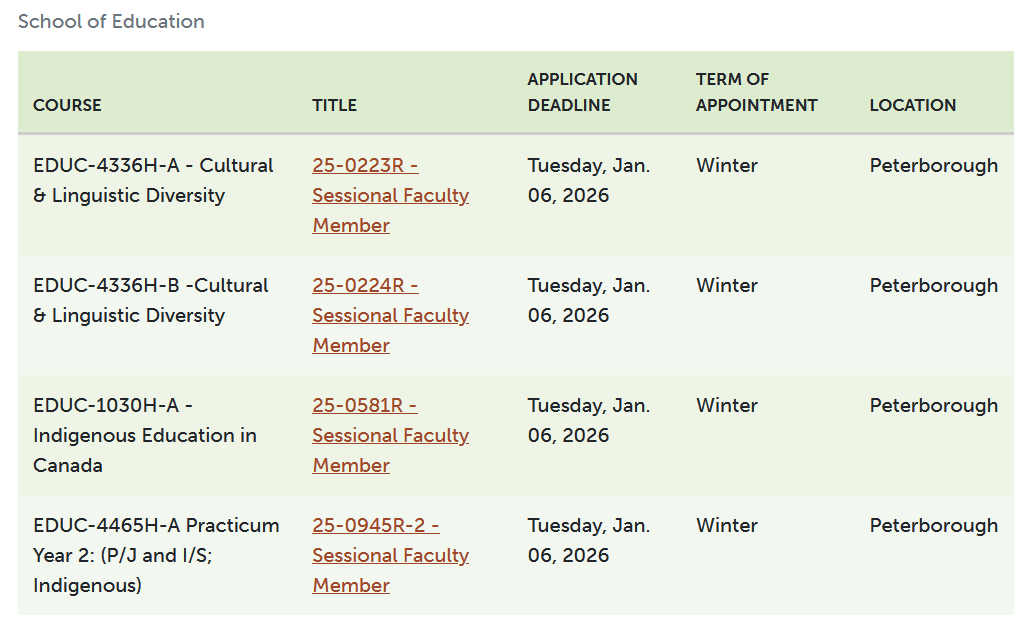Screen dimensions: 1026x634
Task: Open the 25-0945R-2 Sessional Faculty Member posting
Action: tap(390, 555)
